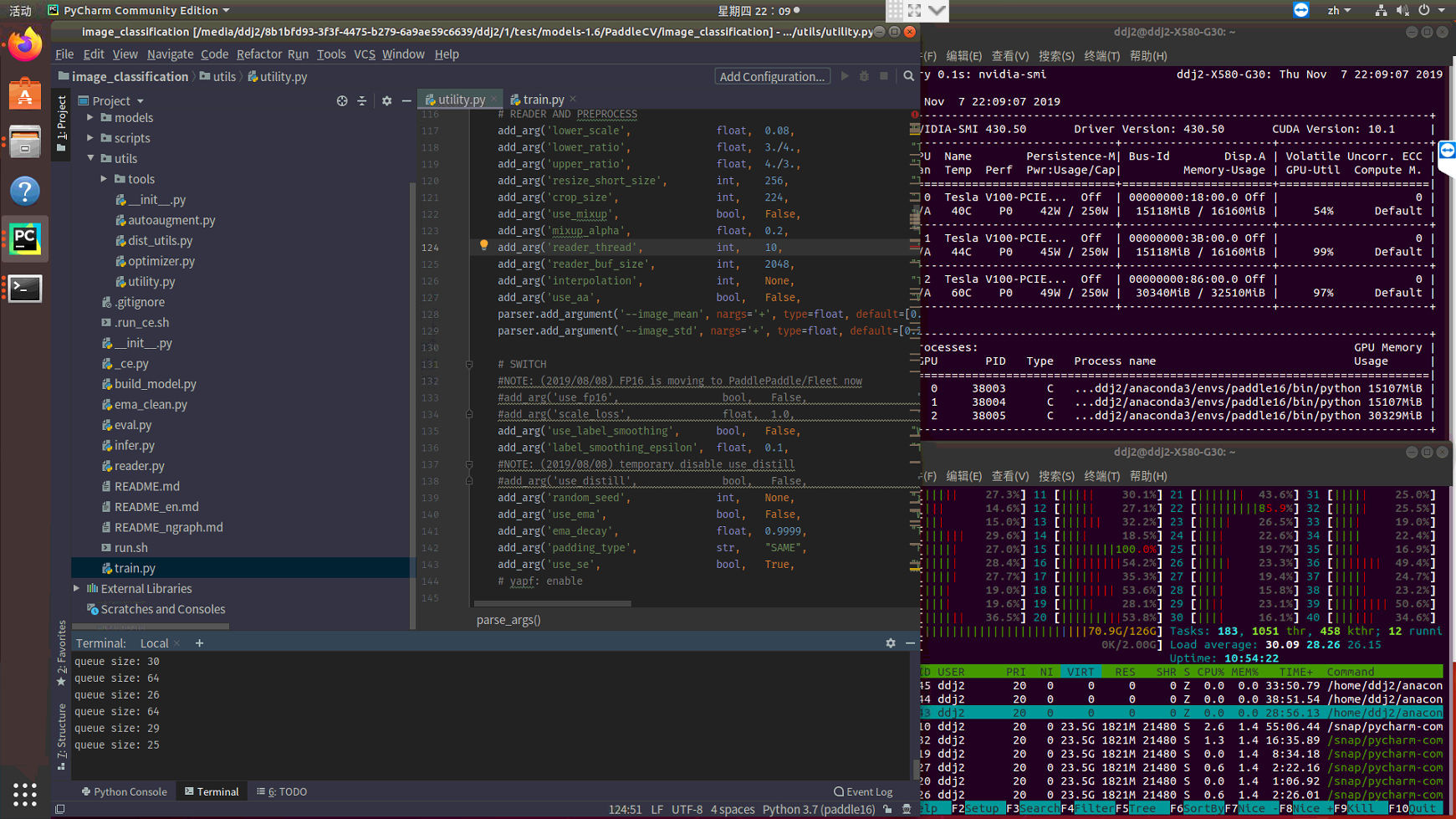
Task: Close the Local terminal tab
Action: pos(176,643)
